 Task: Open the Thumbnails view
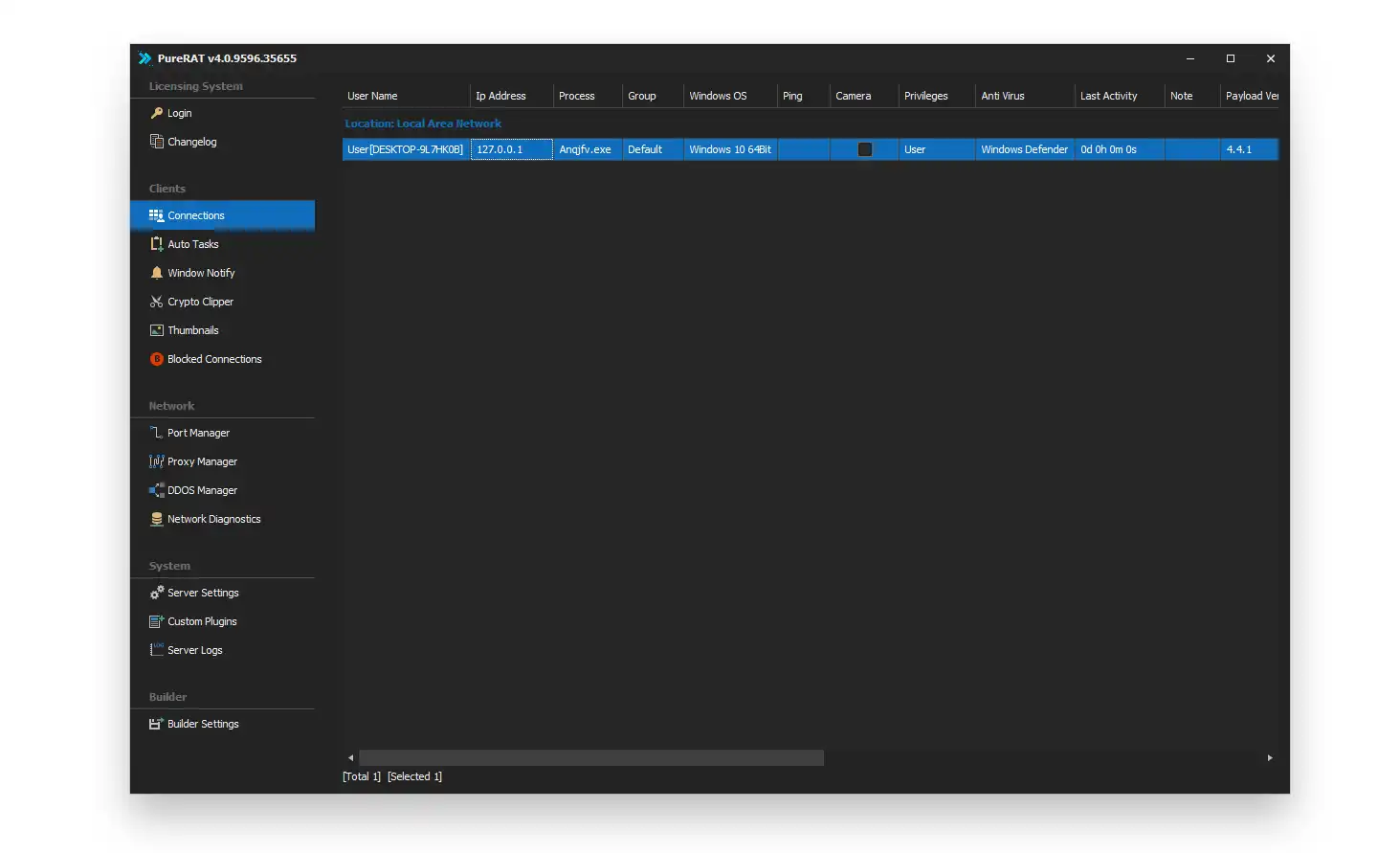(x=192, y=330)
